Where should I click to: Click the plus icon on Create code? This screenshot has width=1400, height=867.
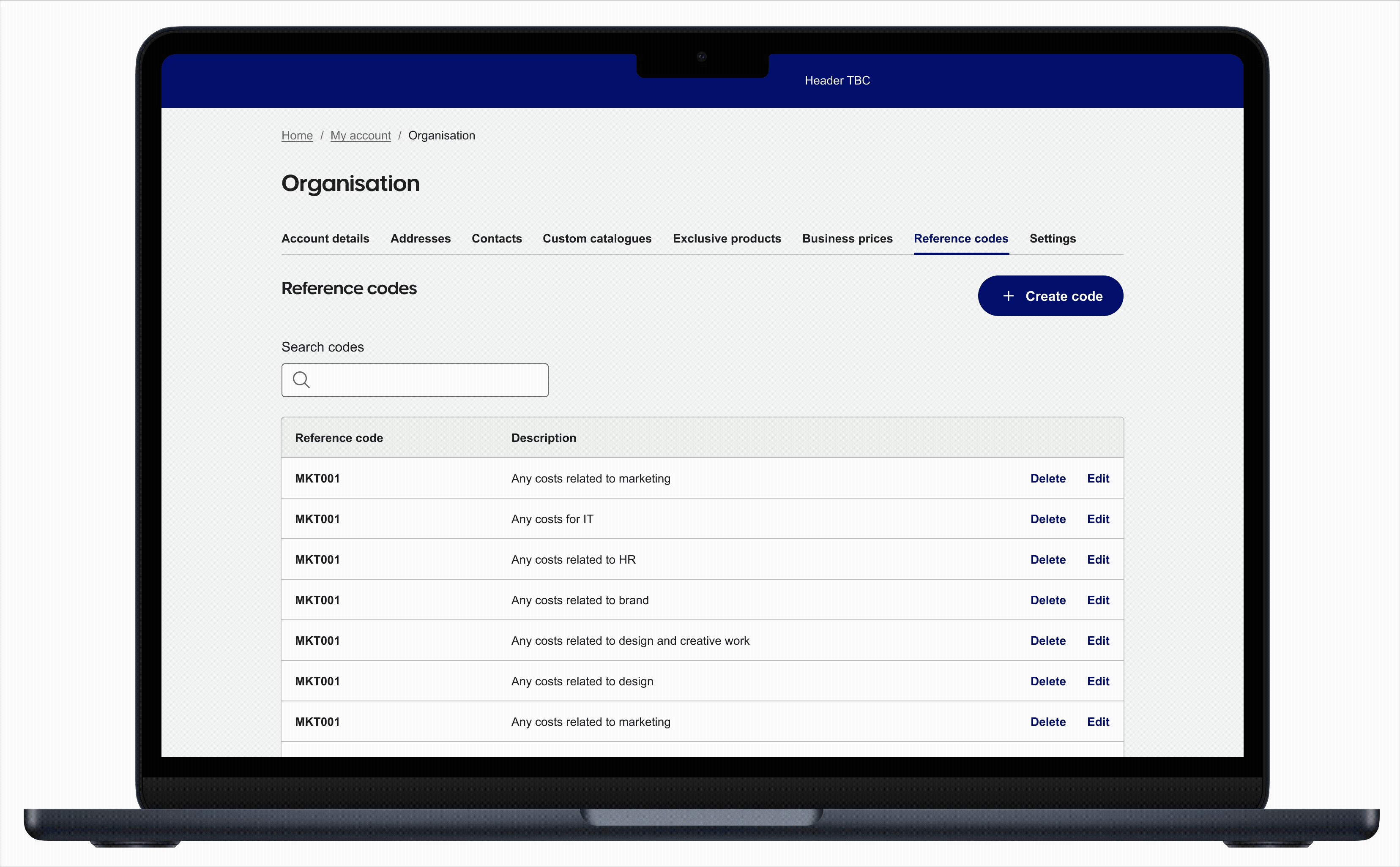(x=1008, y=296)
